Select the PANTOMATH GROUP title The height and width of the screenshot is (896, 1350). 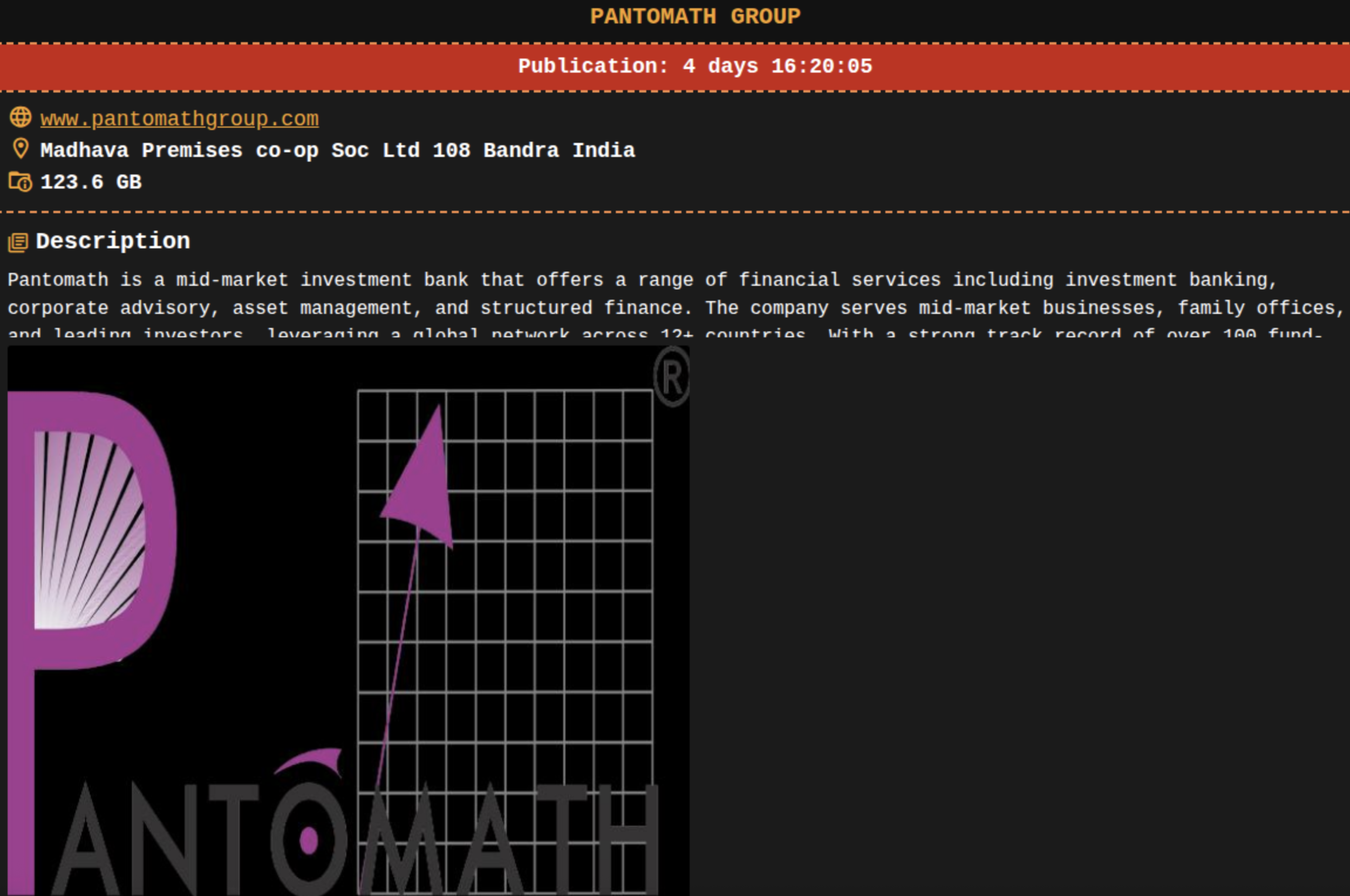pyautogui.click(x=695, y=16)
